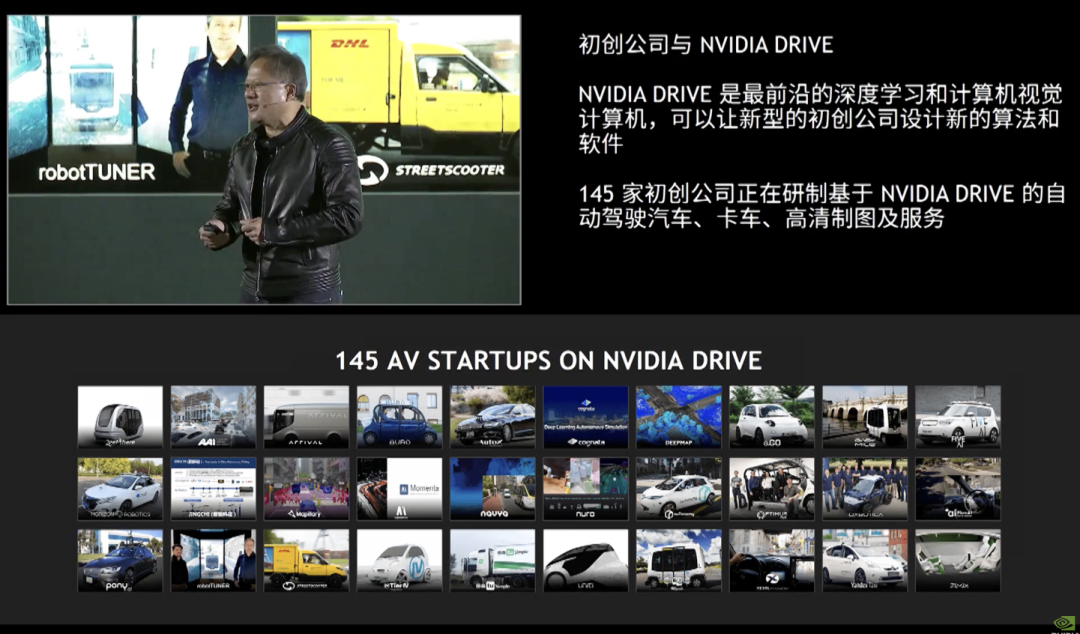Click the paragraph starting 'NVIDIA DRIVE 是最前沿的'
The height and width of the screenshot is (634, 1080).
(820, 118)
